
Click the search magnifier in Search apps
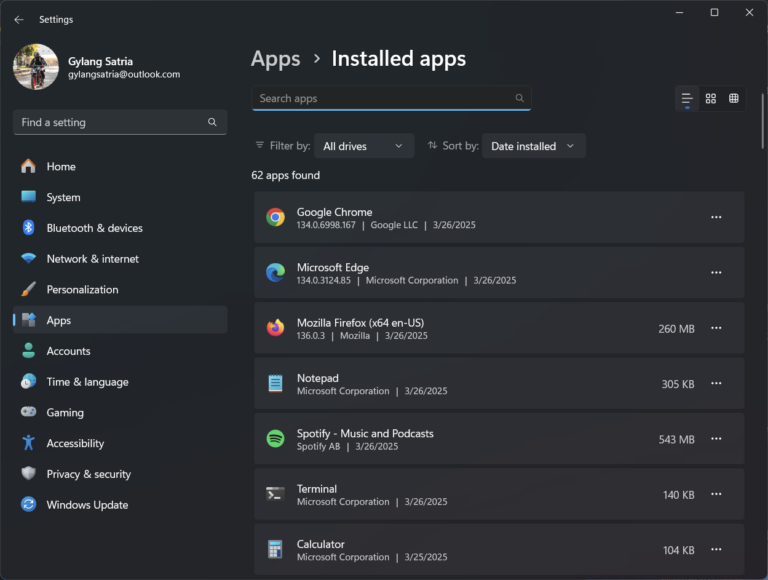519,98
